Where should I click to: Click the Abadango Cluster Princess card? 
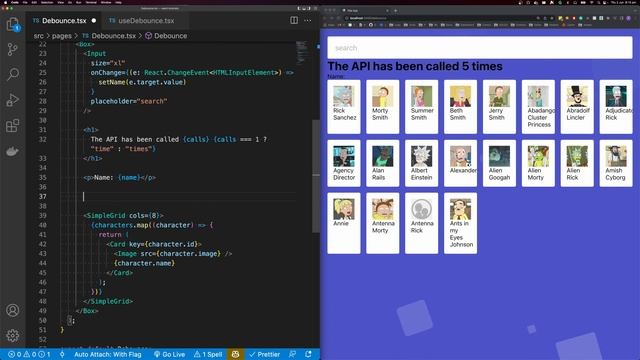pos(538,107)
